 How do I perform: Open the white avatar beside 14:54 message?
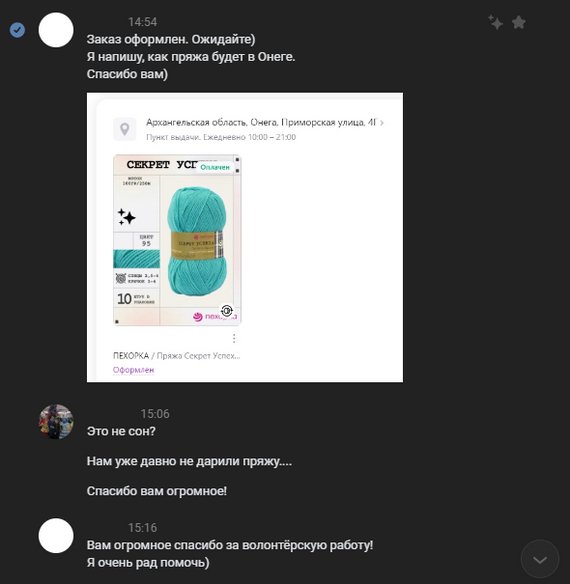(x=56, y=30)
